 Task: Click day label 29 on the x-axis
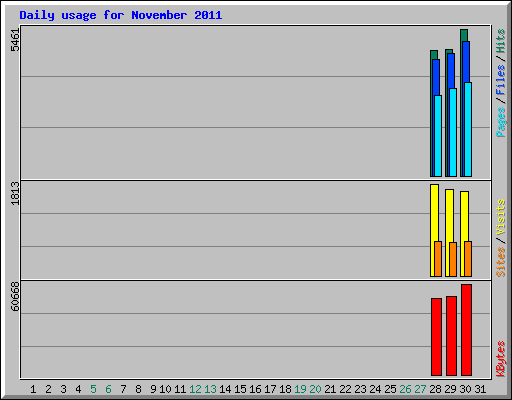point(450,389)
